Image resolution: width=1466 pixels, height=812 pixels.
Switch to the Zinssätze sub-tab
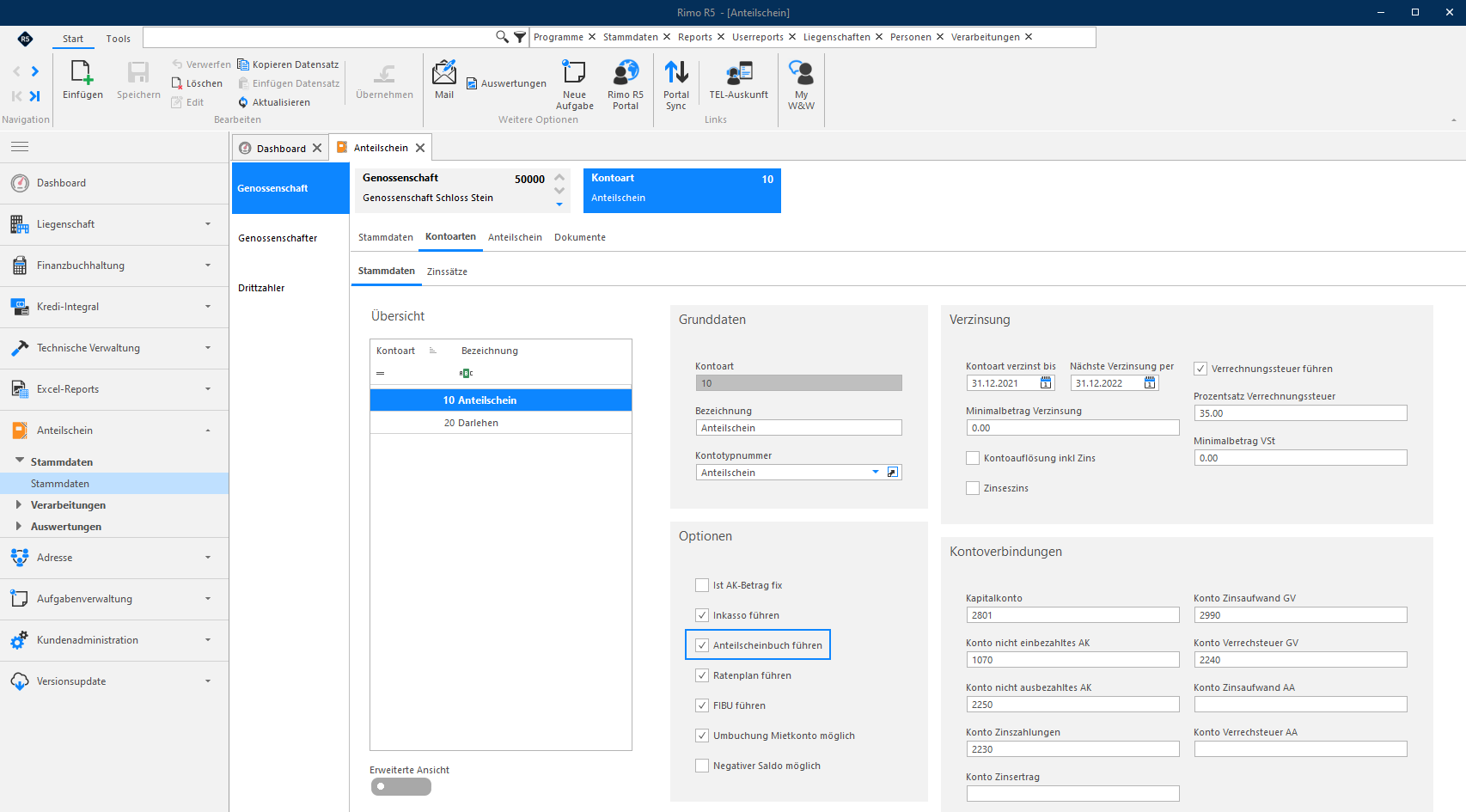[x=447, y=272]
